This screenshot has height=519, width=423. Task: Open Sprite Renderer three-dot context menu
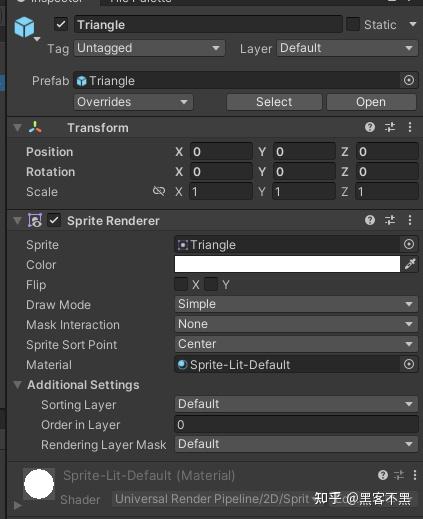pos(410,220)
